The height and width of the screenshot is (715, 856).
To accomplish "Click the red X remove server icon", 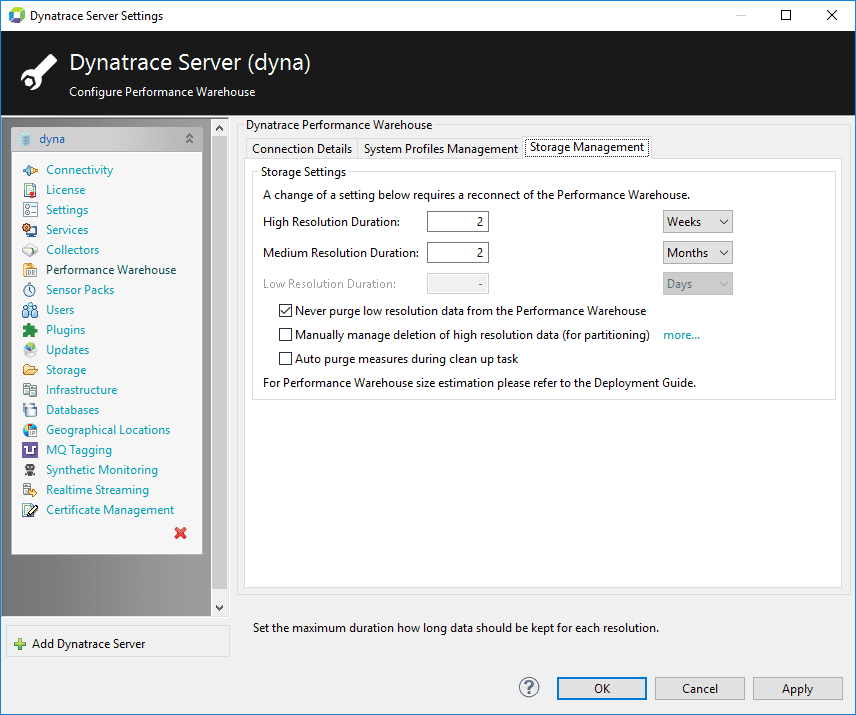I will (x=180, y=533).
